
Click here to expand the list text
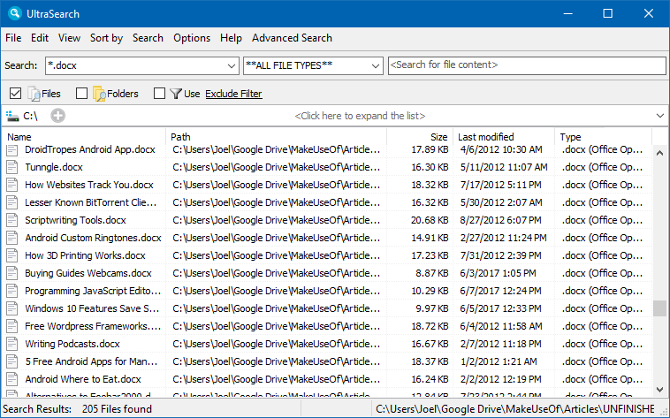point(360,116)
